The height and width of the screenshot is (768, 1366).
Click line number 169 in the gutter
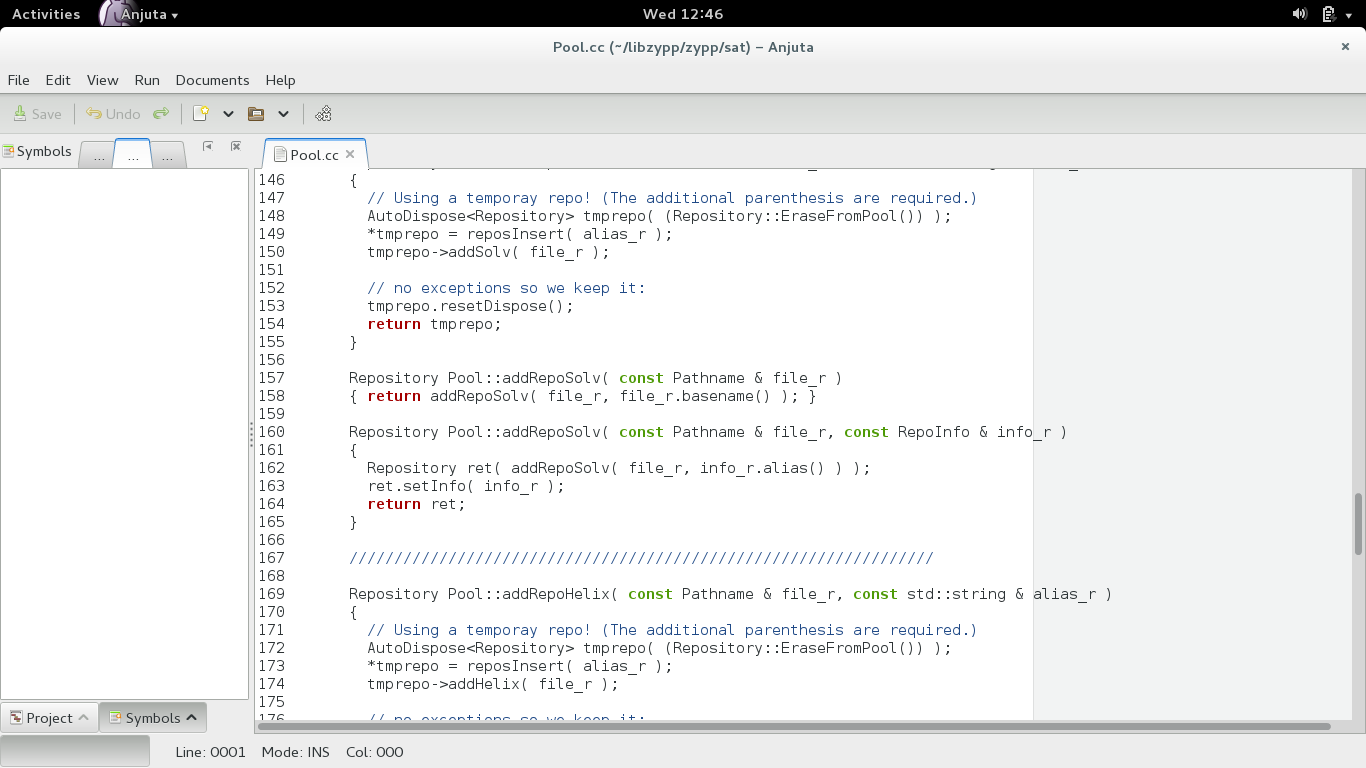coord(271,594)
